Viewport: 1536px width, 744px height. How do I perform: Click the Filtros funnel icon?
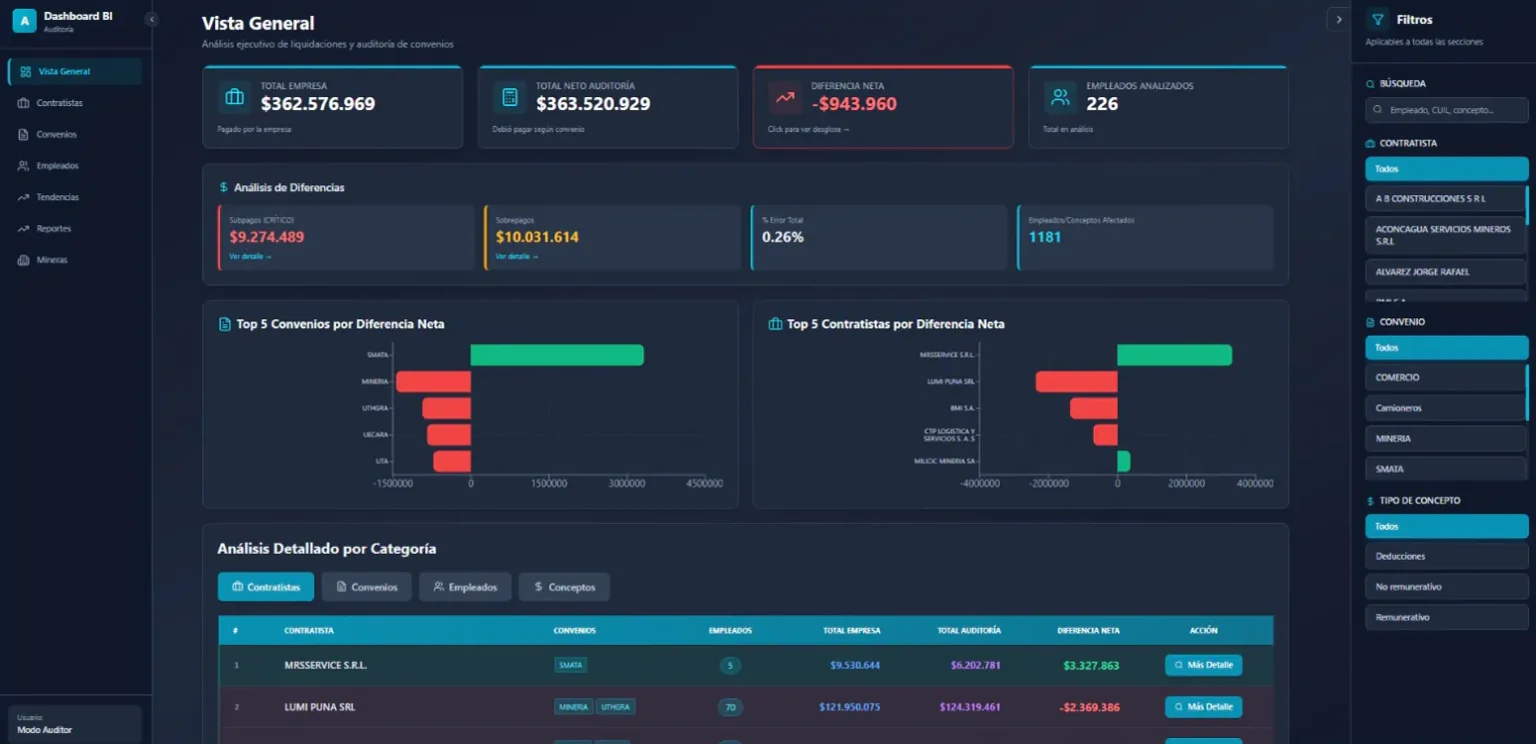click(x=1379, y=19)
